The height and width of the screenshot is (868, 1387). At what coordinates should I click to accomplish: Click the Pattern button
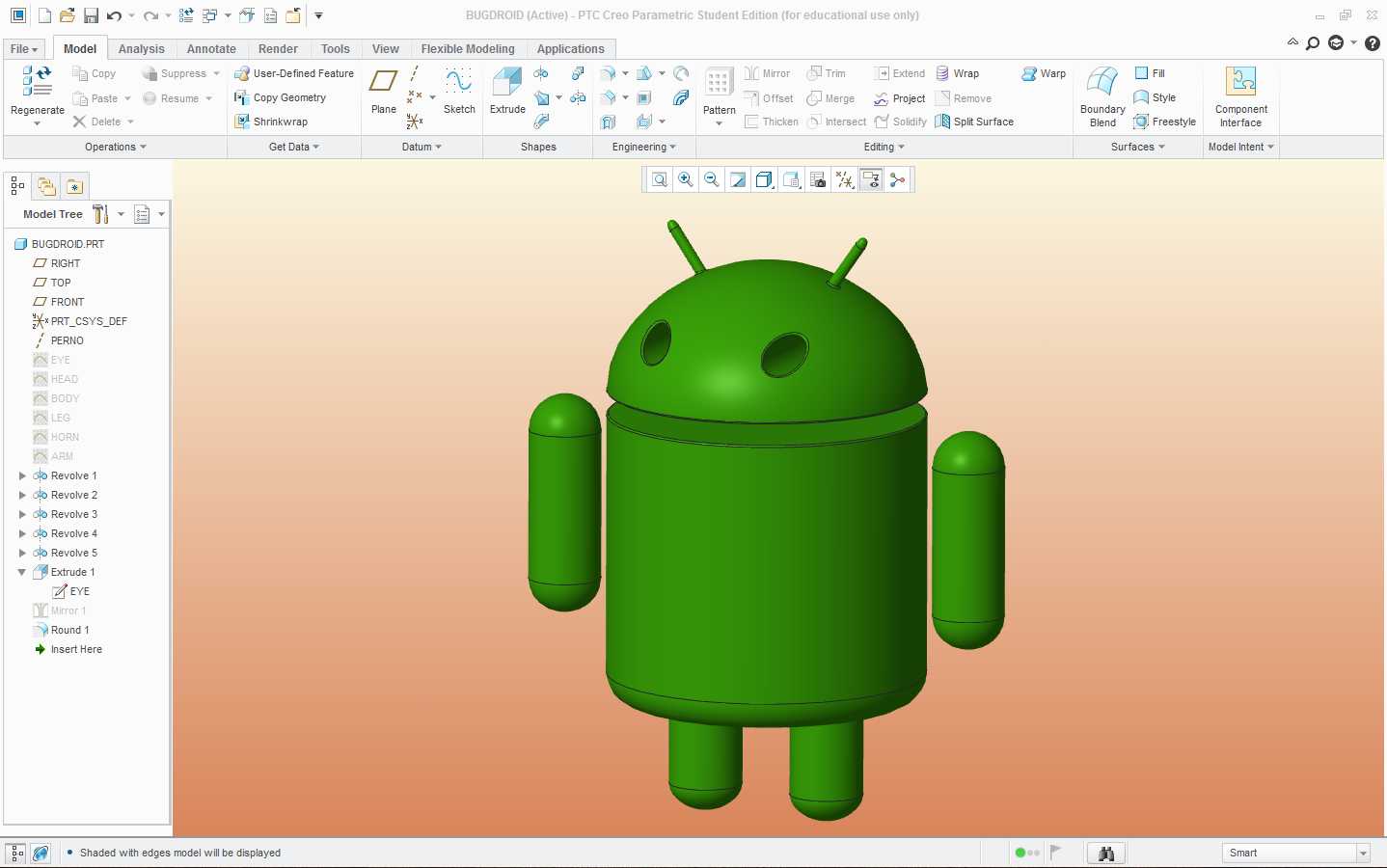[720, 96]
